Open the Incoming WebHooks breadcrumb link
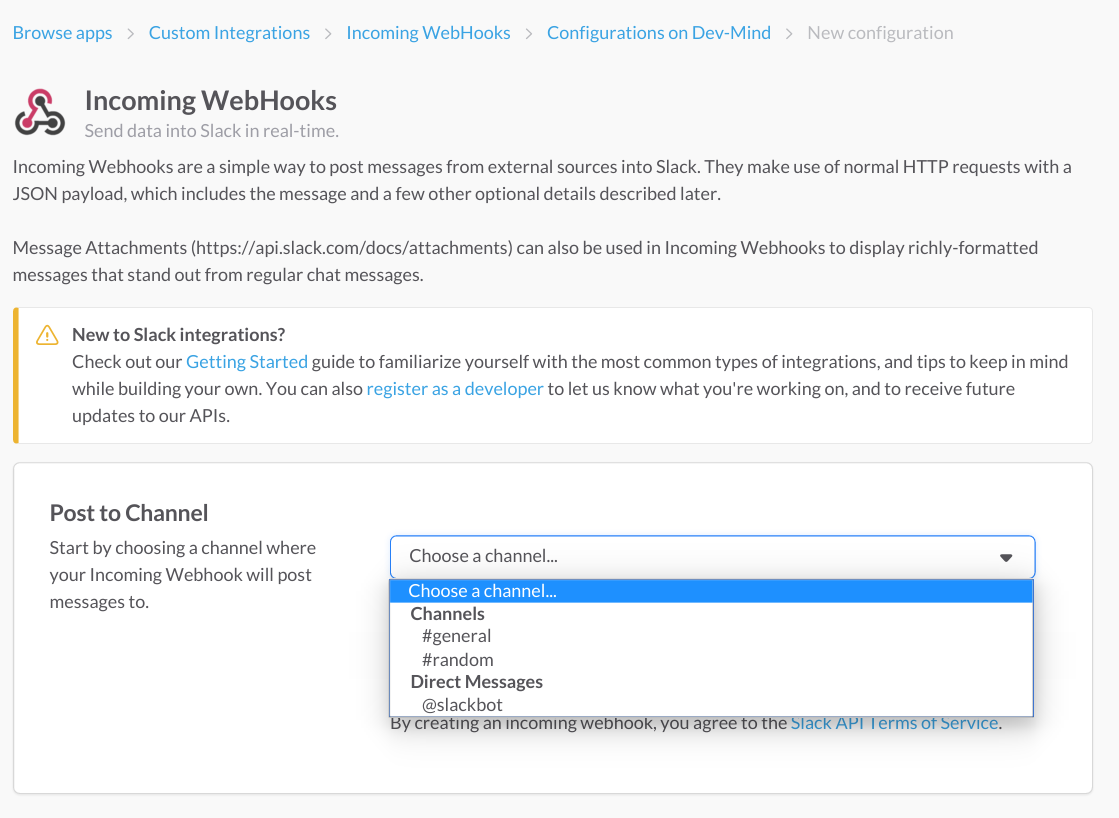Image resolution: width=1119 pixels, height=818 pixels. [x=428, y=33]
